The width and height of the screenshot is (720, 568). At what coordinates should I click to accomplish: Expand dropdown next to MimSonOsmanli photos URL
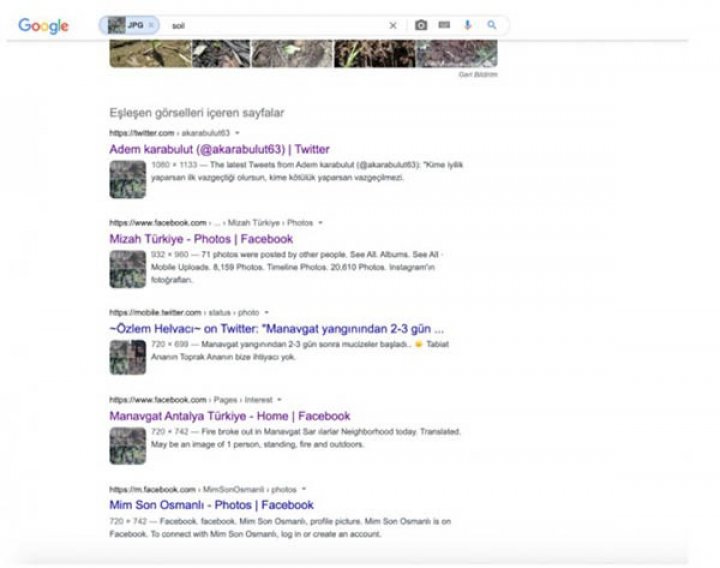304,489
